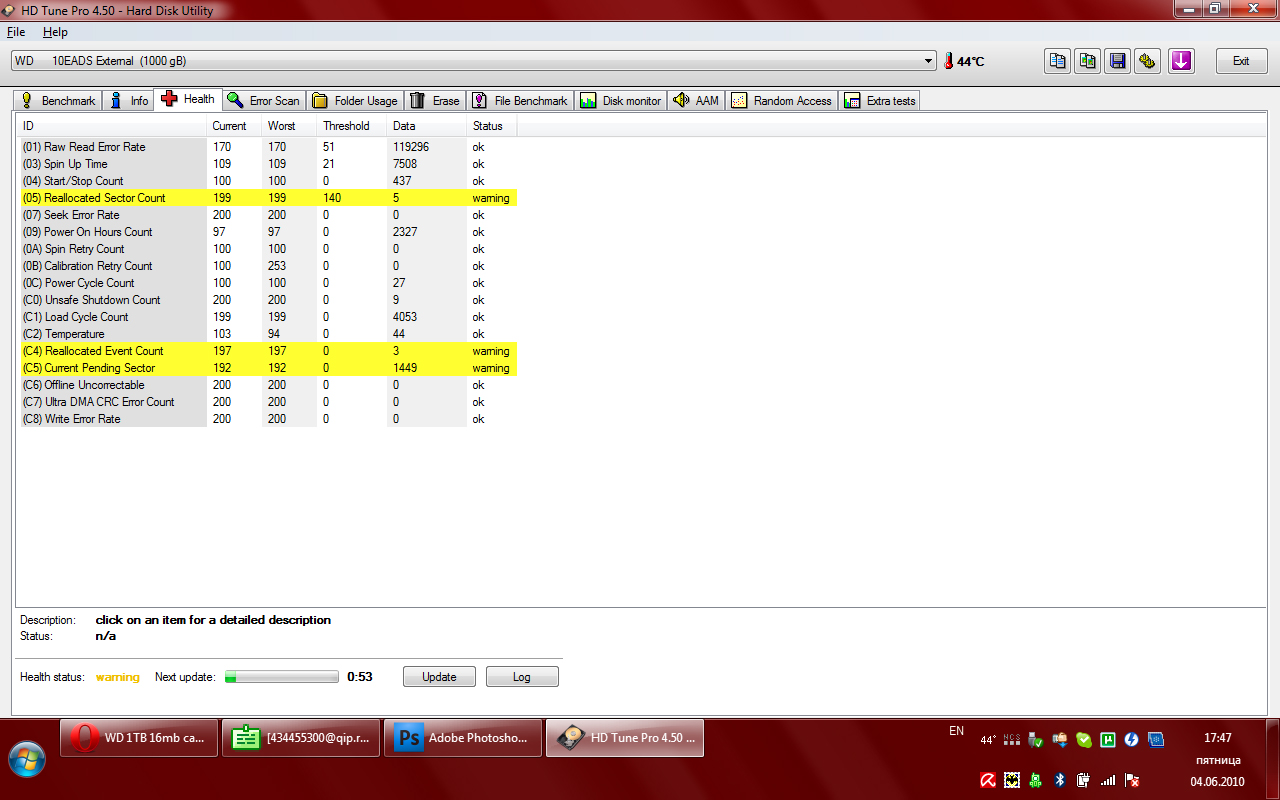Image resolution: width=1280 pixels, height=800 pixels.
Task: Click the Update button
Action: 439,677
